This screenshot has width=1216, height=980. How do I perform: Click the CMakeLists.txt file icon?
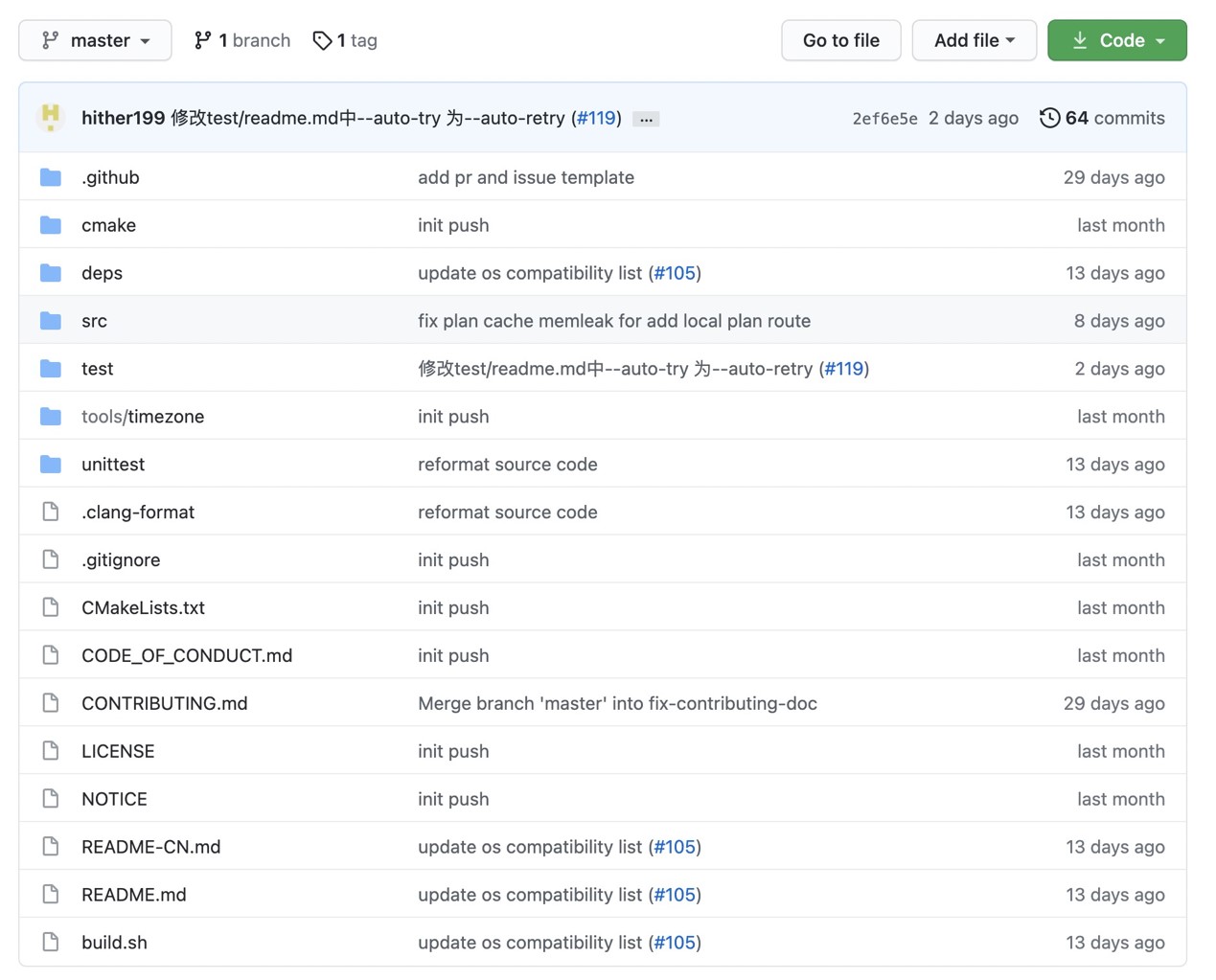[51, 607]
